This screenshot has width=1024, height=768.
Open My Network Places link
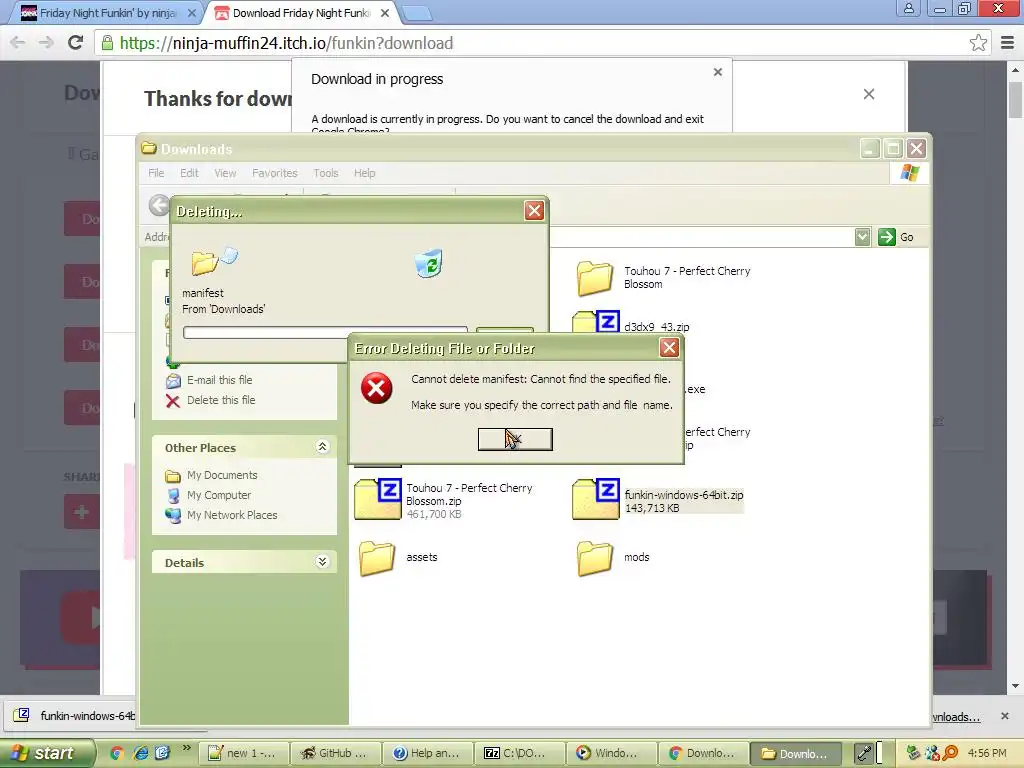(x=232, y=515)
